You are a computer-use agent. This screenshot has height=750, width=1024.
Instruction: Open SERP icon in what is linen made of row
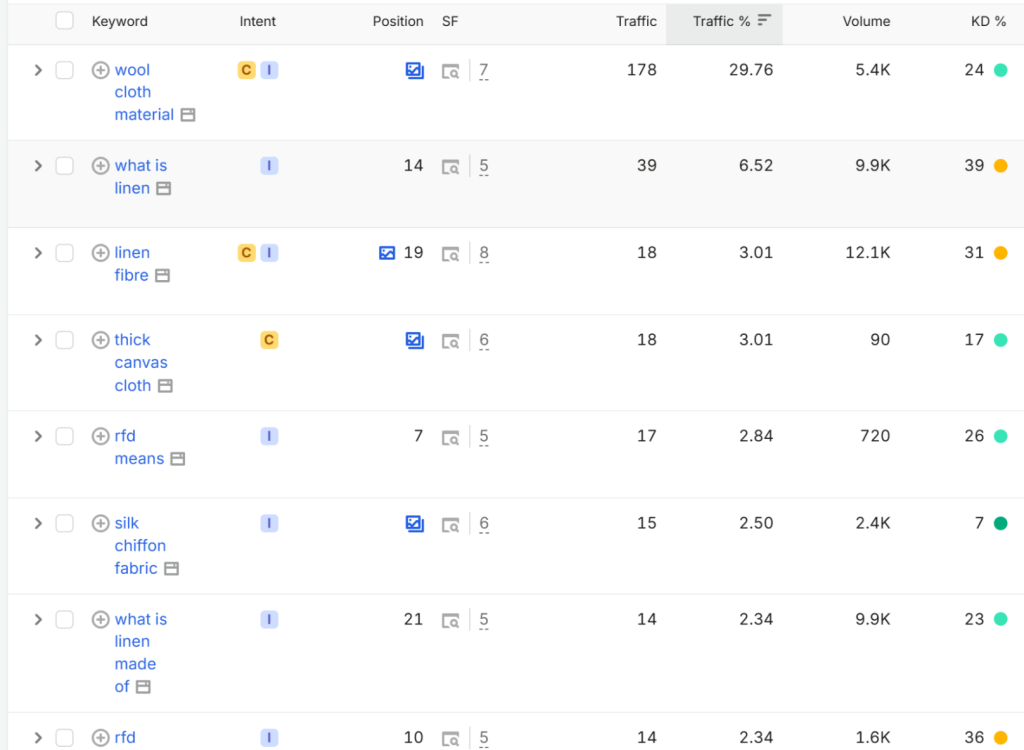(x=451, y=620)
